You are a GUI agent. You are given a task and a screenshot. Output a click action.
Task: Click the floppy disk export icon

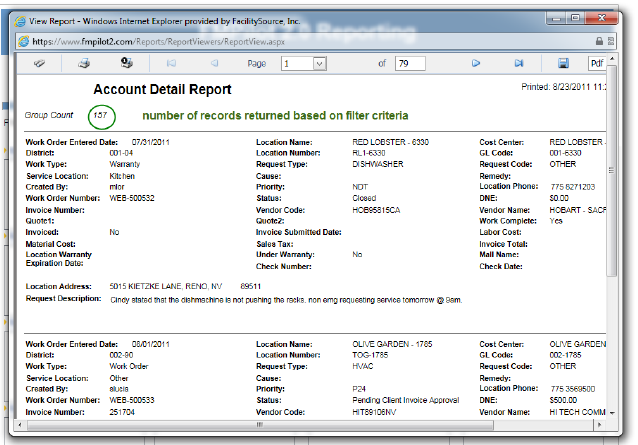pyautogui.click(x=563, y=63)
